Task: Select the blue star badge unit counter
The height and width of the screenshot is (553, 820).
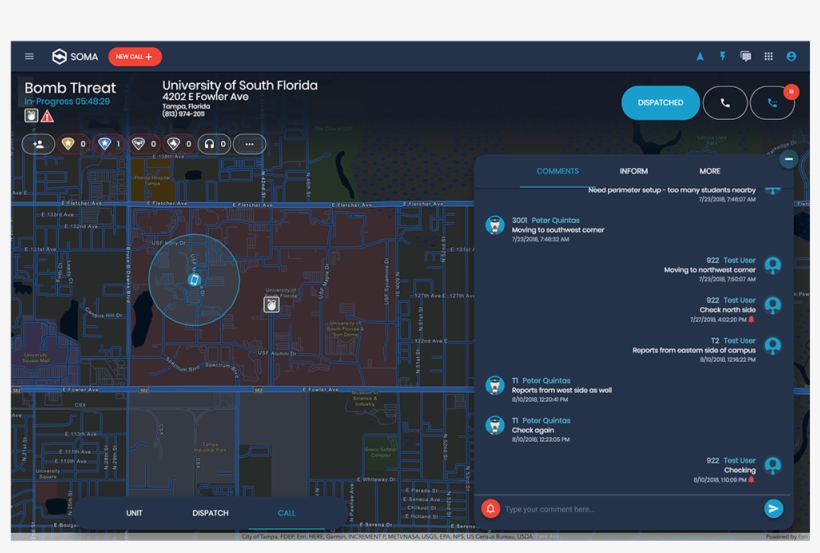Action: tap(109, 144)
